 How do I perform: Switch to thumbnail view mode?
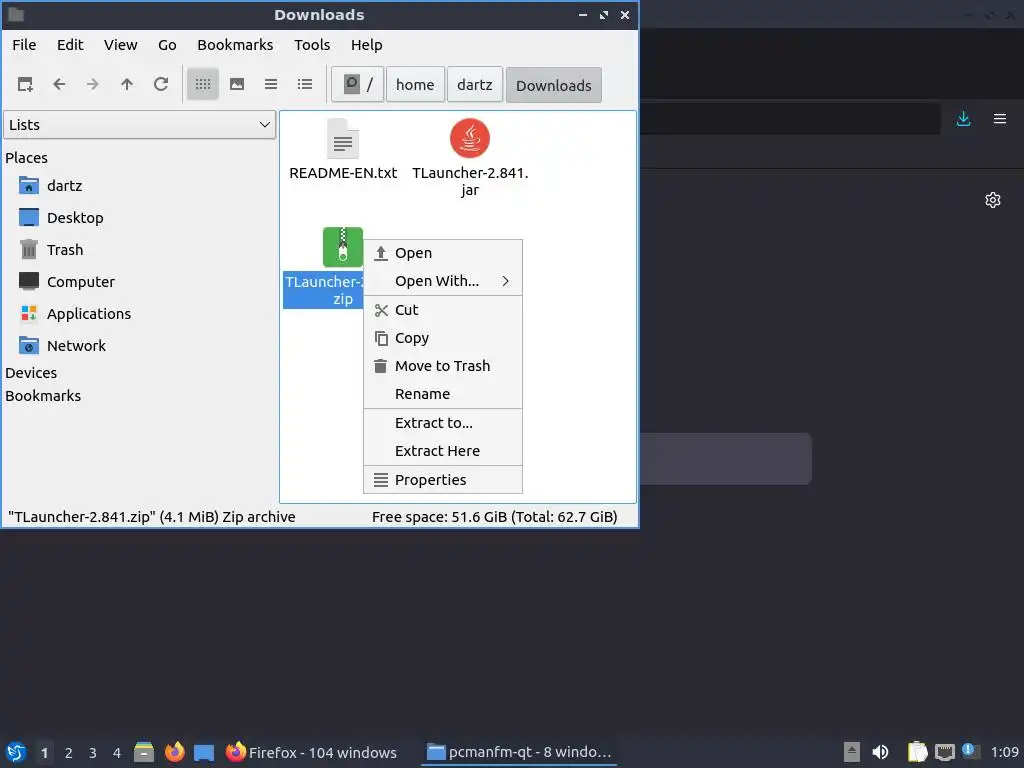237,84
